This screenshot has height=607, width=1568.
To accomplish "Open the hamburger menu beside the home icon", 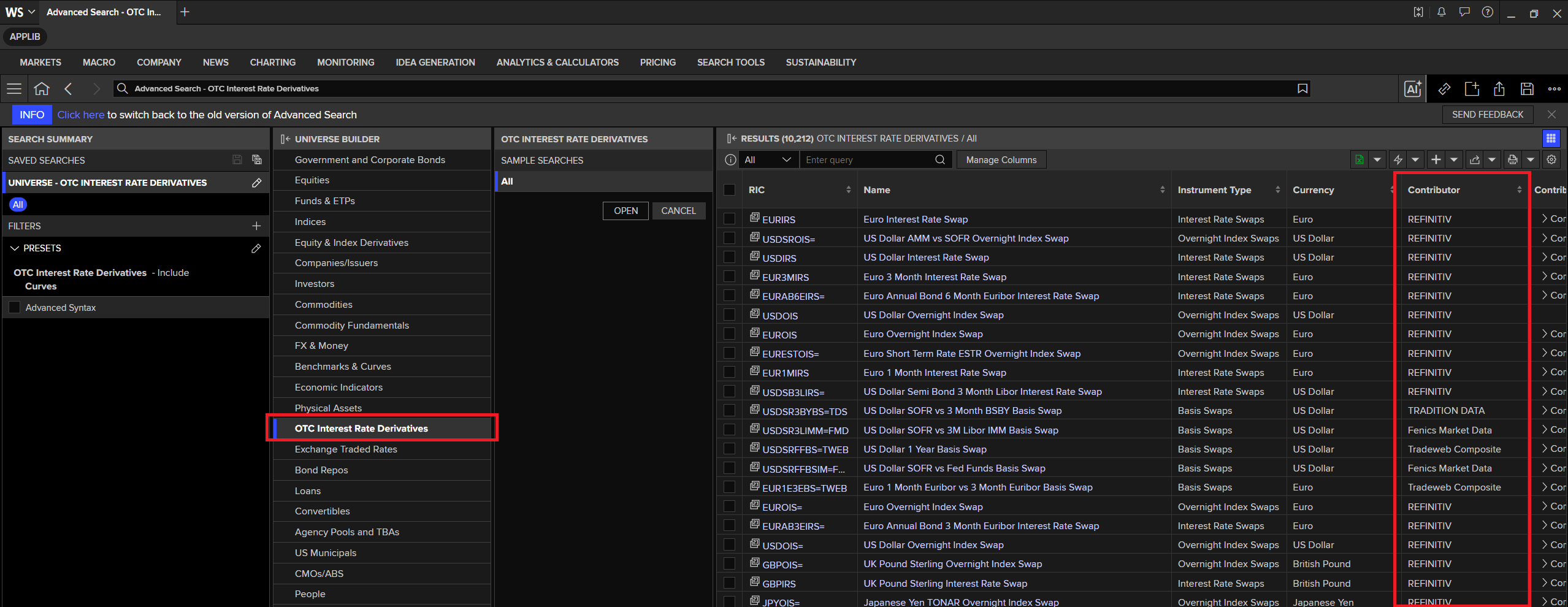I will [x=14, y=89].
